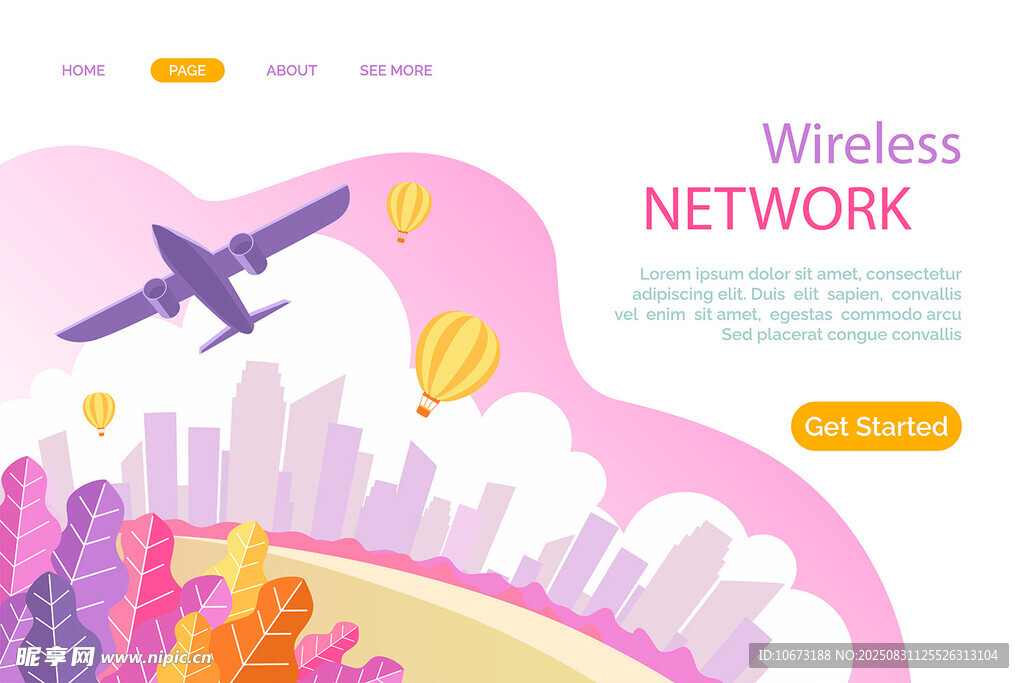The image size is (1024, 683).
Task: Click the small top hot air balloon
Action: (x=408, y=212)
